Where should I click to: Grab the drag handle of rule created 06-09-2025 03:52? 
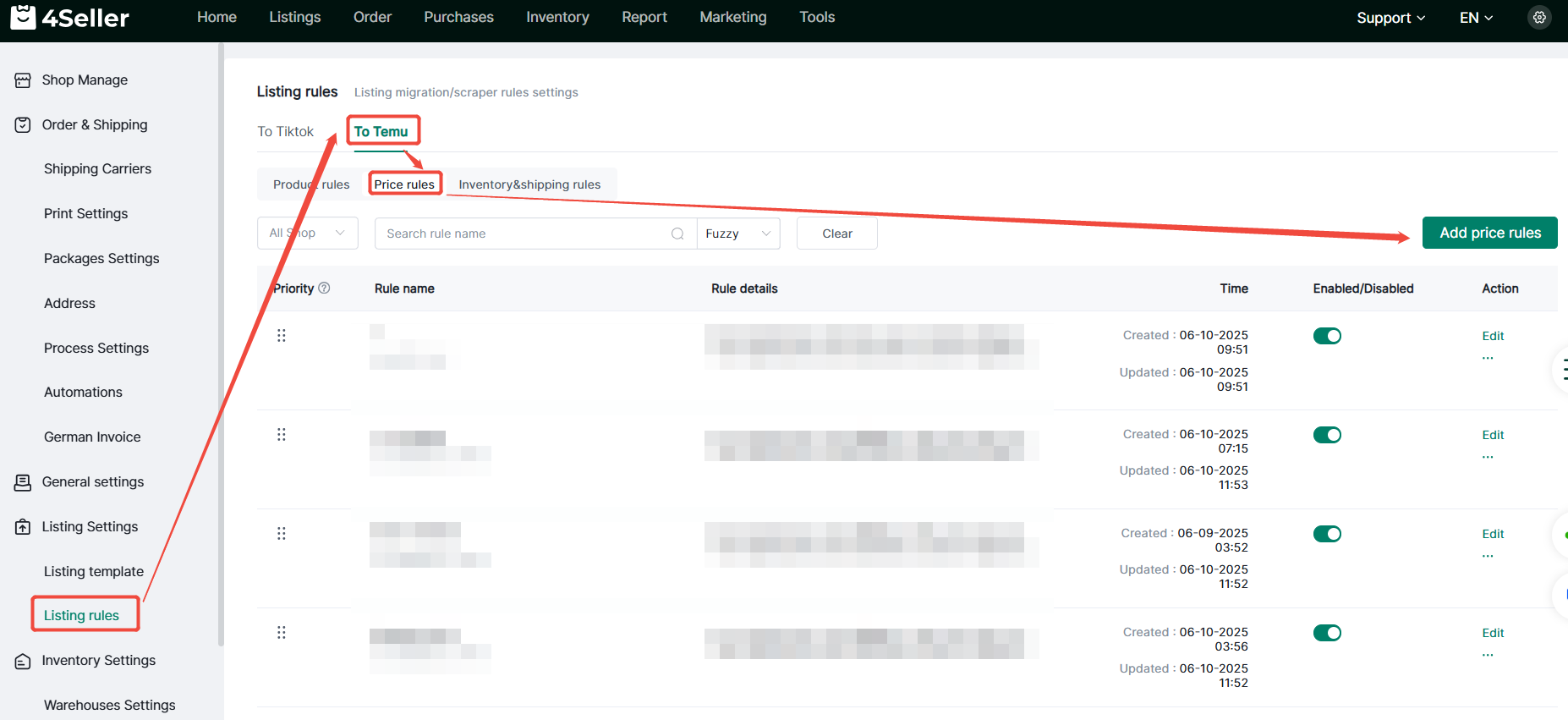[282, 534]
